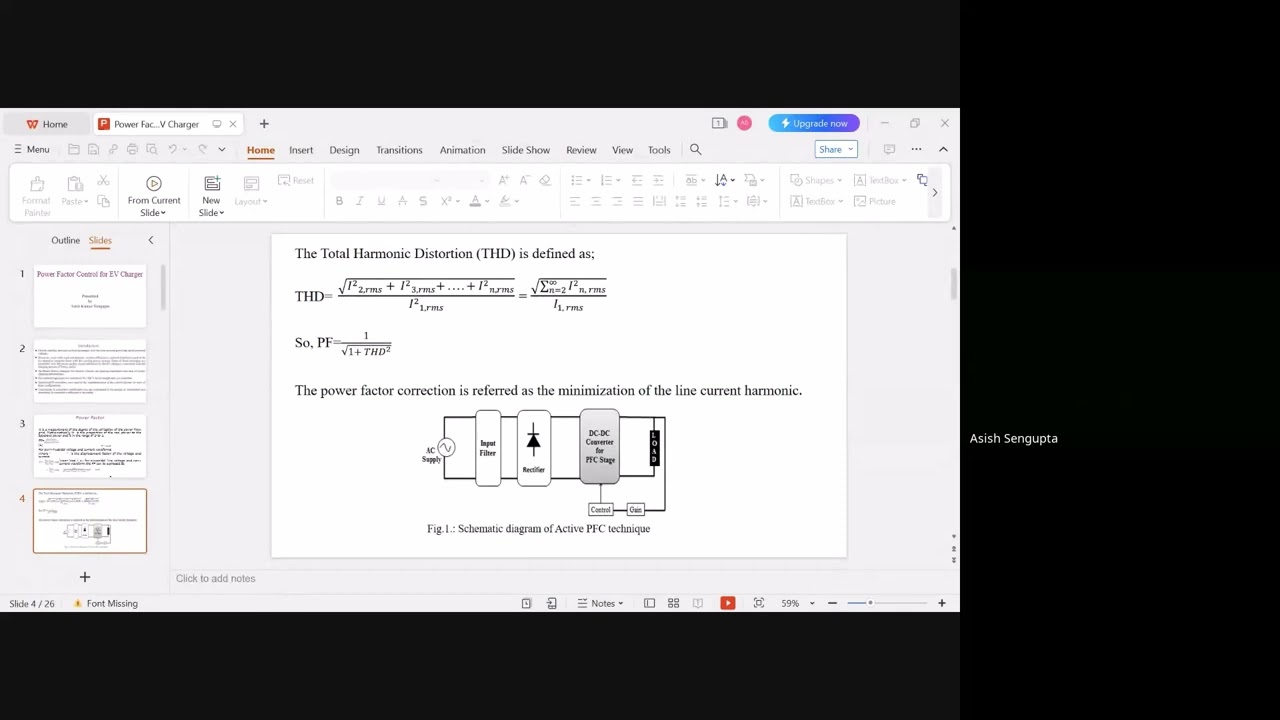Open the comments icon near Share
Screen dimensions: 1280x720
(x=889, y=150)
